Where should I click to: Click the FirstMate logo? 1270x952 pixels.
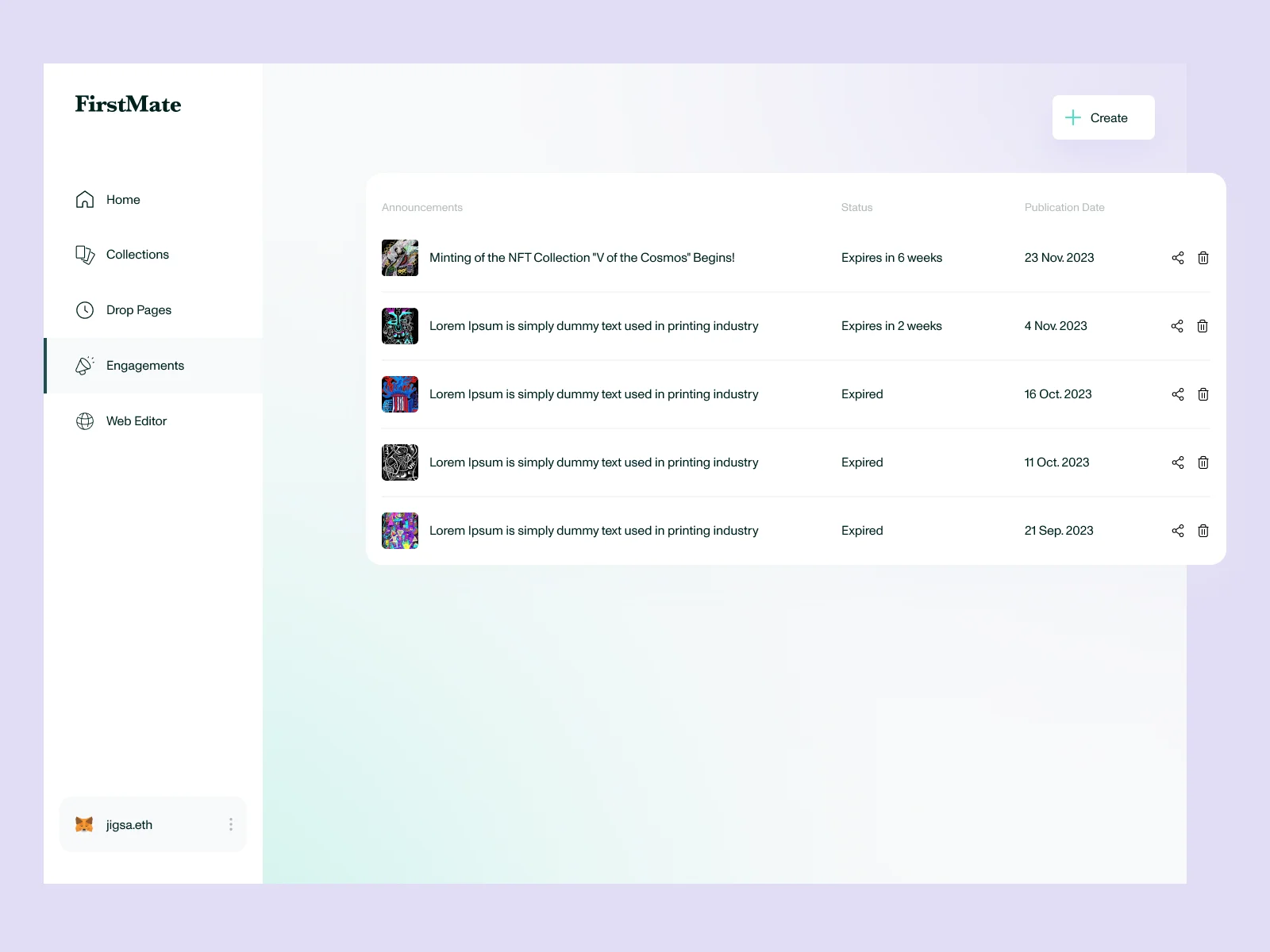[x=128, y=104]
